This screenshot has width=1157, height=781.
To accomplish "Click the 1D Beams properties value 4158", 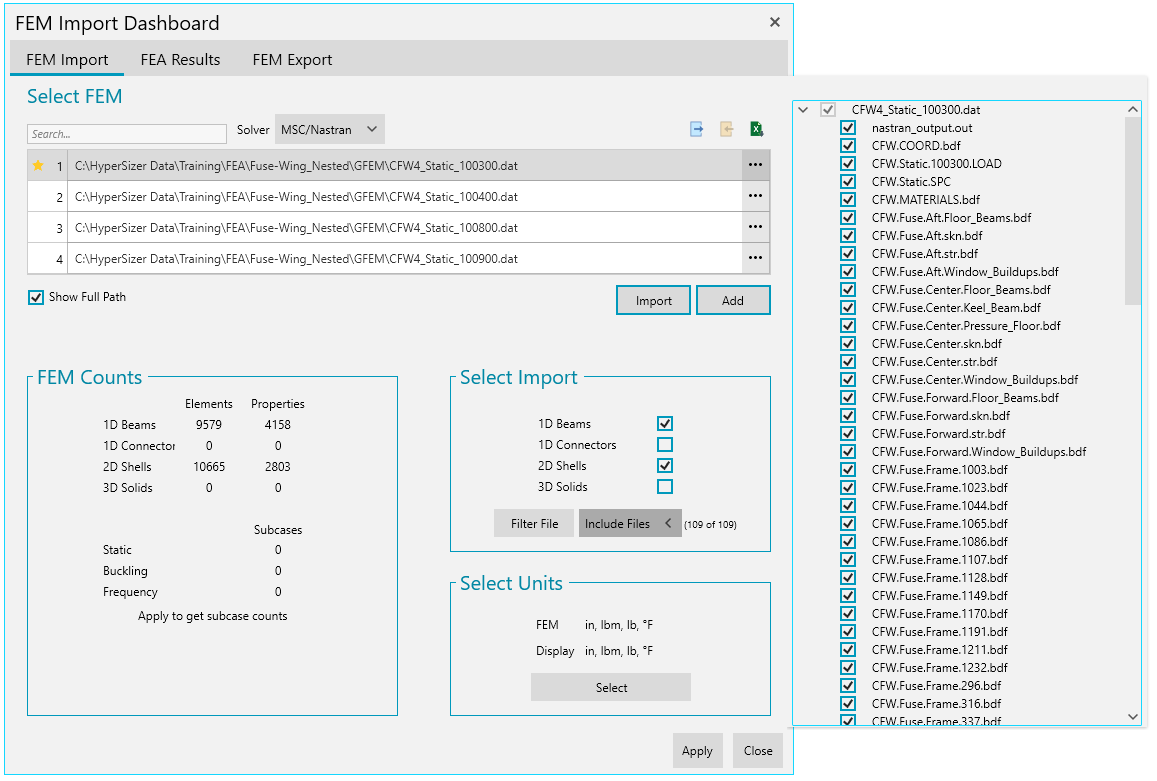I will coord(277,425).
